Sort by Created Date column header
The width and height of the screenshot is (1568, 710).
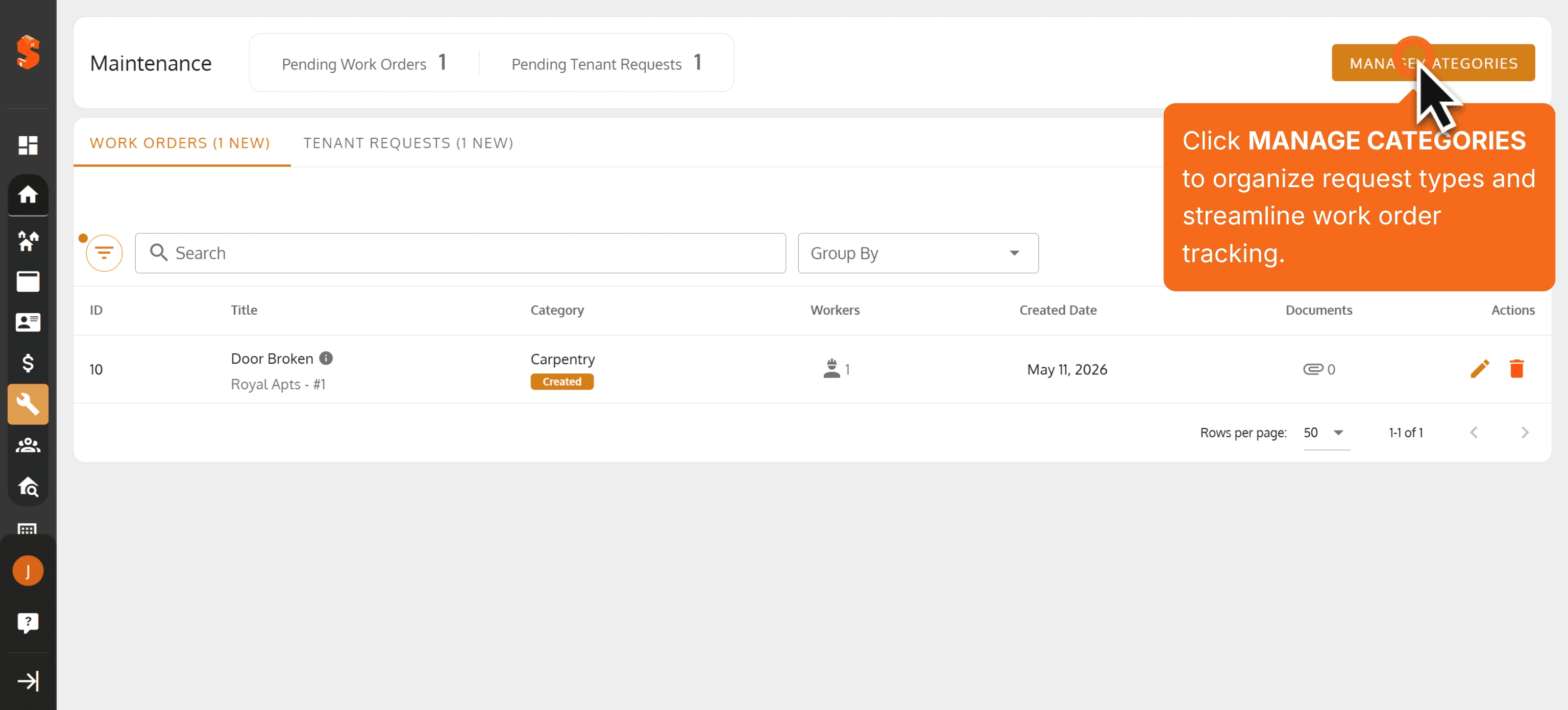(x=1058, y=310)
